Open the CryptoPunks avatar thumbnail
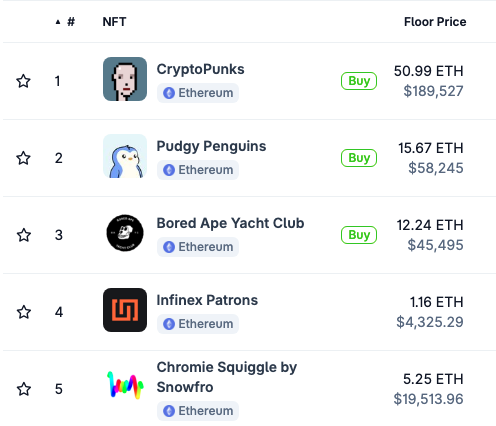Screen dimensions: 496x426 click(125, 79)
